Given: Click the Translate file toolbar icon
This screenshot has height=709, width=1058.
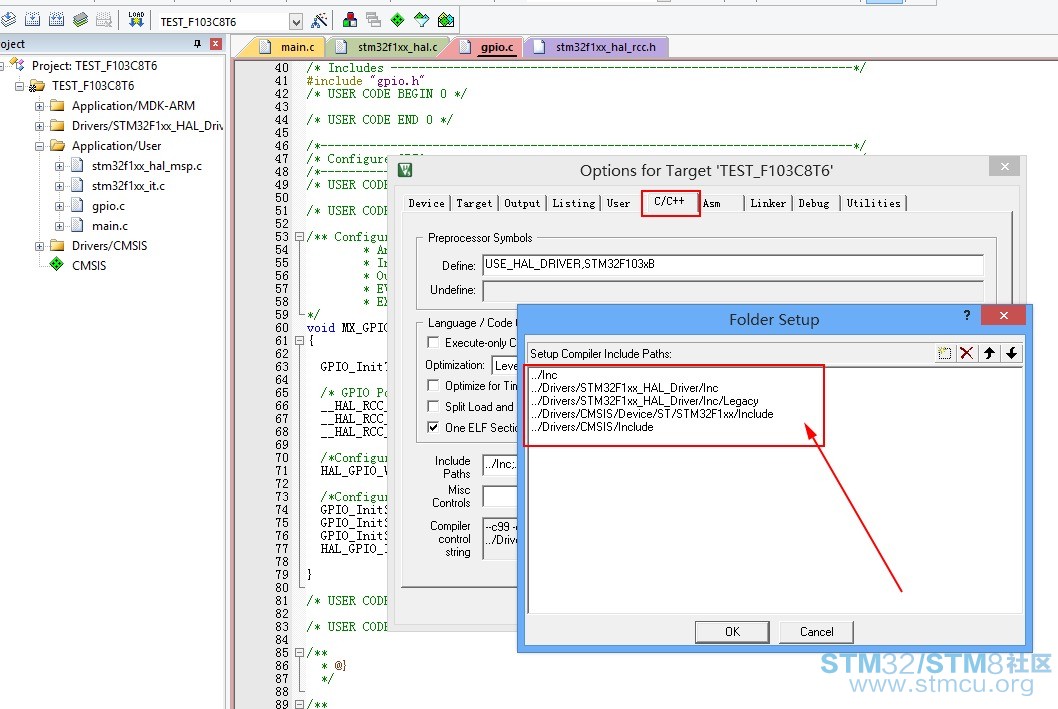Looking at the screenshot, I should pos(8,20).
